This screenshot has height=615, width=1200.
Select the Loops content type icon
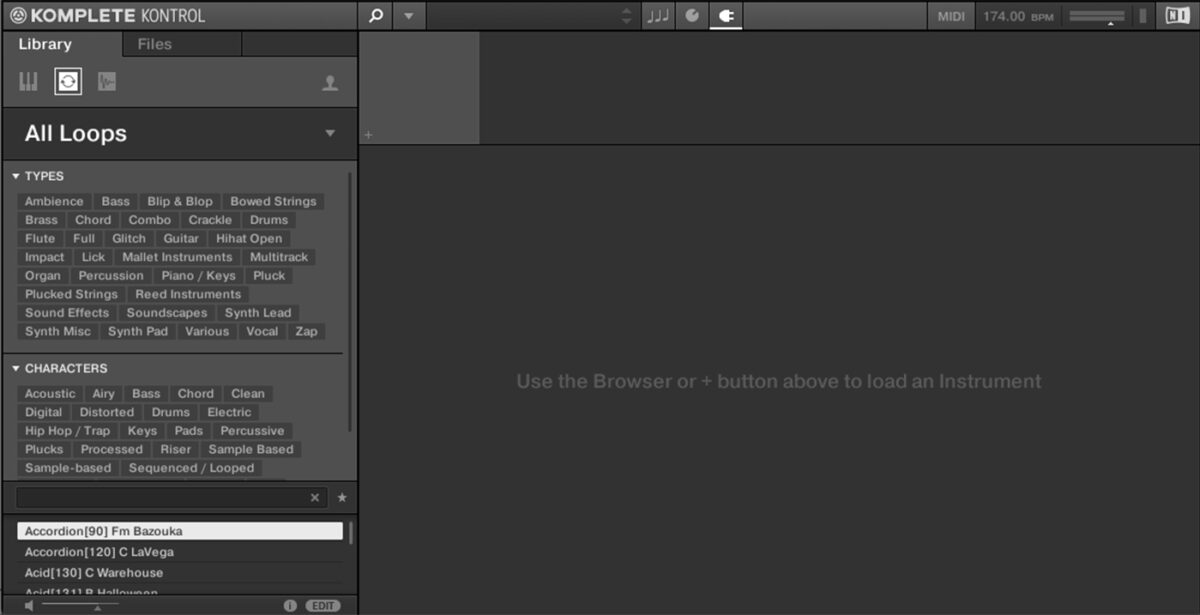68,82
